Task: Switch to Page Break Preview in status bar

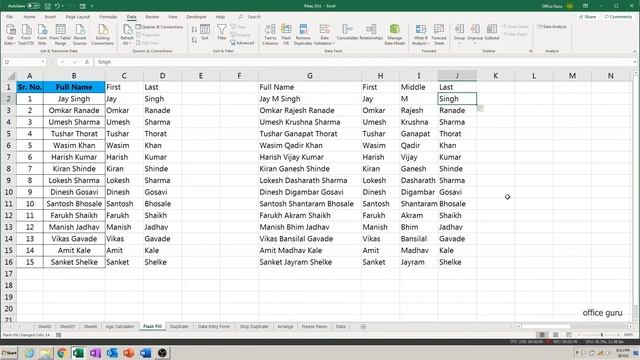Action: point(569,335)
